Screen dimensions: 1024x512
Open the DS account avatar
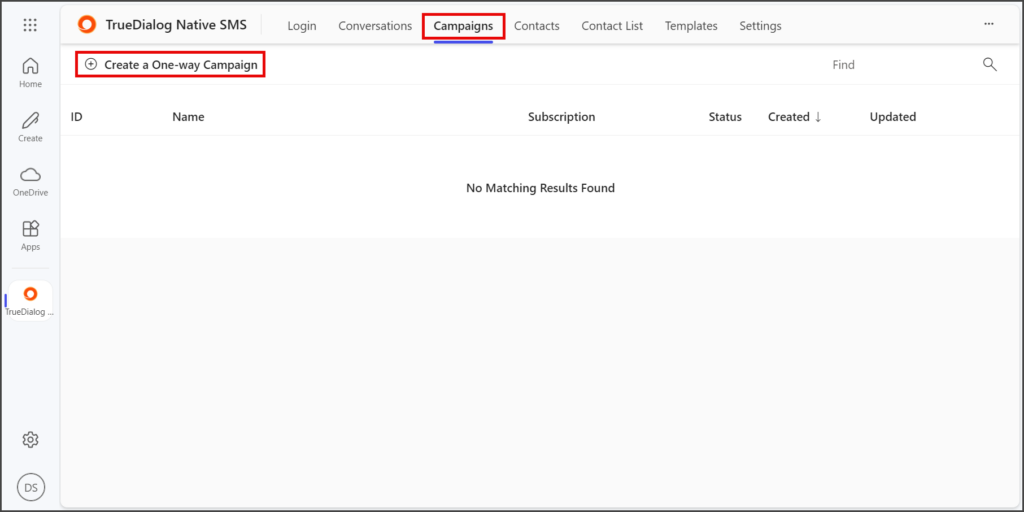(31, 487)
